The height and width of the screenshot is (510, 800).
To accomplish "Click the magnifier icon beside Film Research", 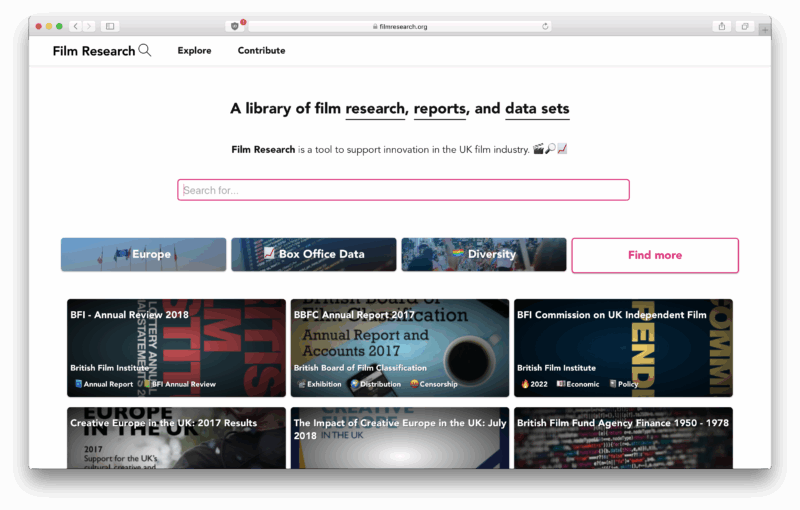I will click(x=145, y=51).
